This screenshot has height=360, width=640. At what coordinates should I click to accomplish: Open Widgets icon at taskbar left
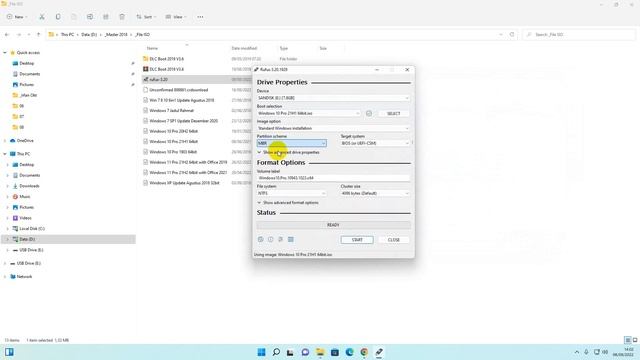pyautogui.click(x=9, y=352)
